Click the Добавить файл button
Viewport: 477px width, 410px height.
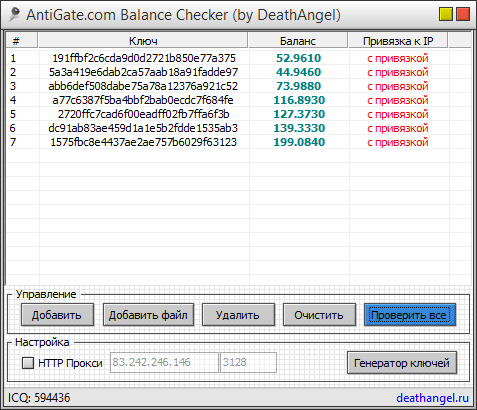pos(148,315)
